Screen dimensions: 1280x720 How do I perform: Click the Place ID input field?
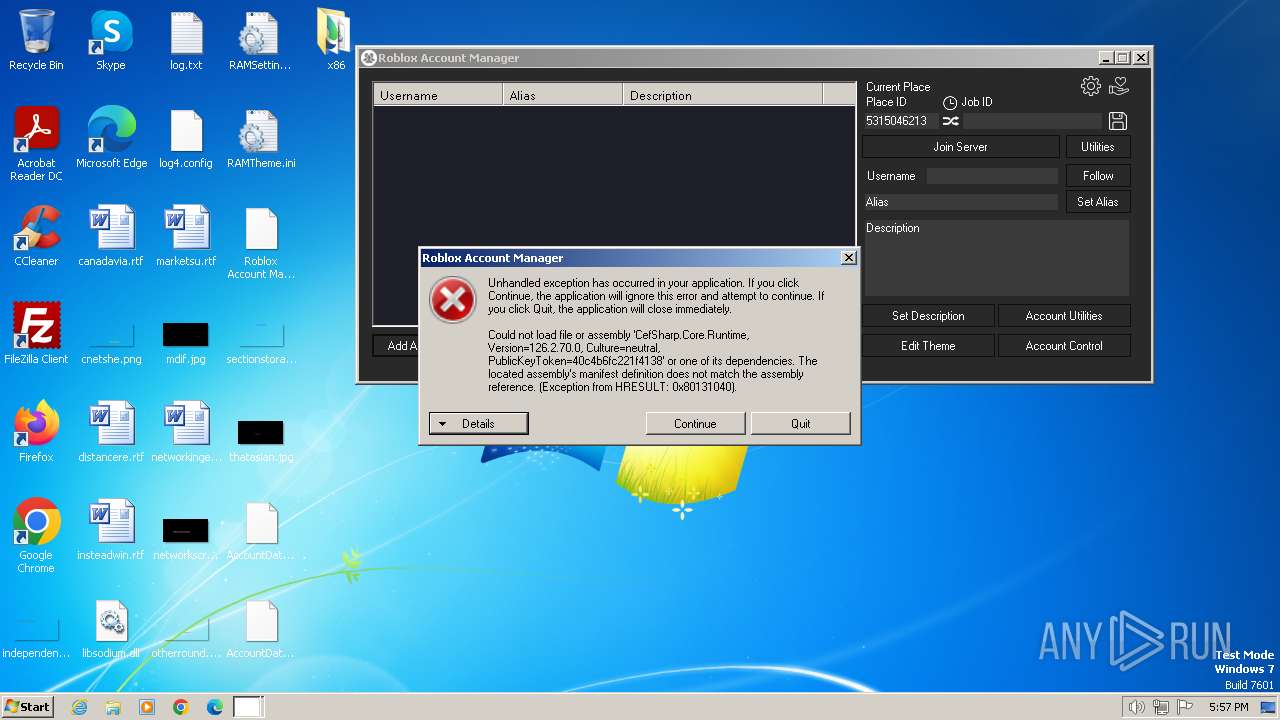(x=900, y=121)
